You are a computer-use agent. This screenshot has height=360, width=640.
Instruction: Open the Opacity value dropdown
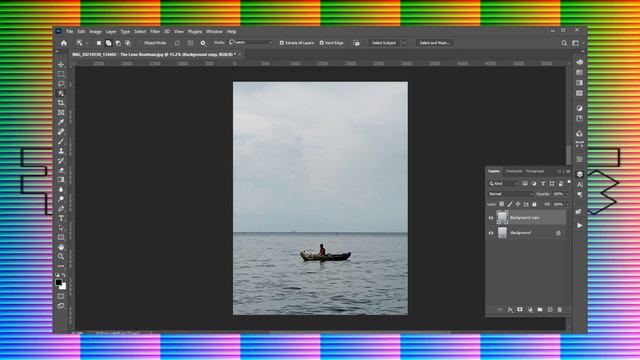(x=567, y=194)
